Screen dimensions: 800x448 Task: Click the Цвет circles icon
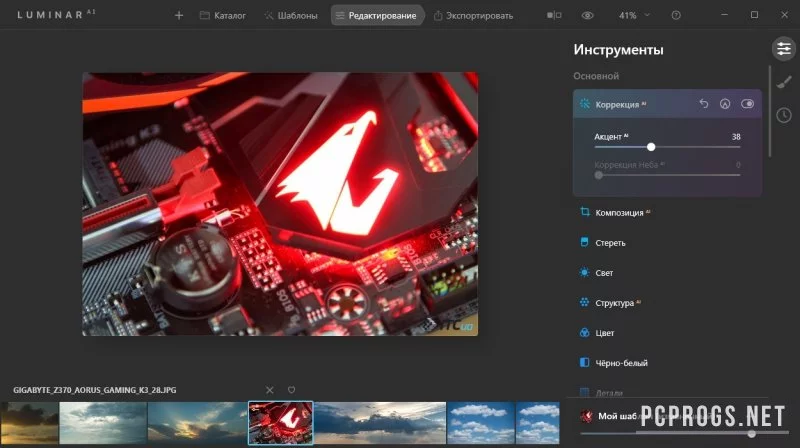pyautogui.click(x=585, y=333)
